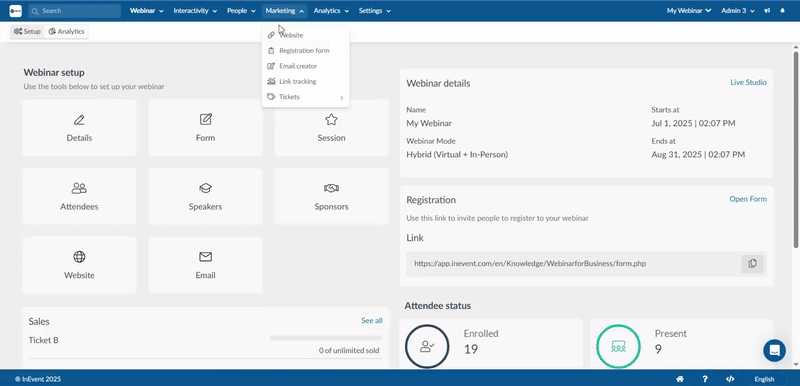Open the Interactivity dropdown menu
Viewport: 800px width, 386px height.
(x=195, y=11)
